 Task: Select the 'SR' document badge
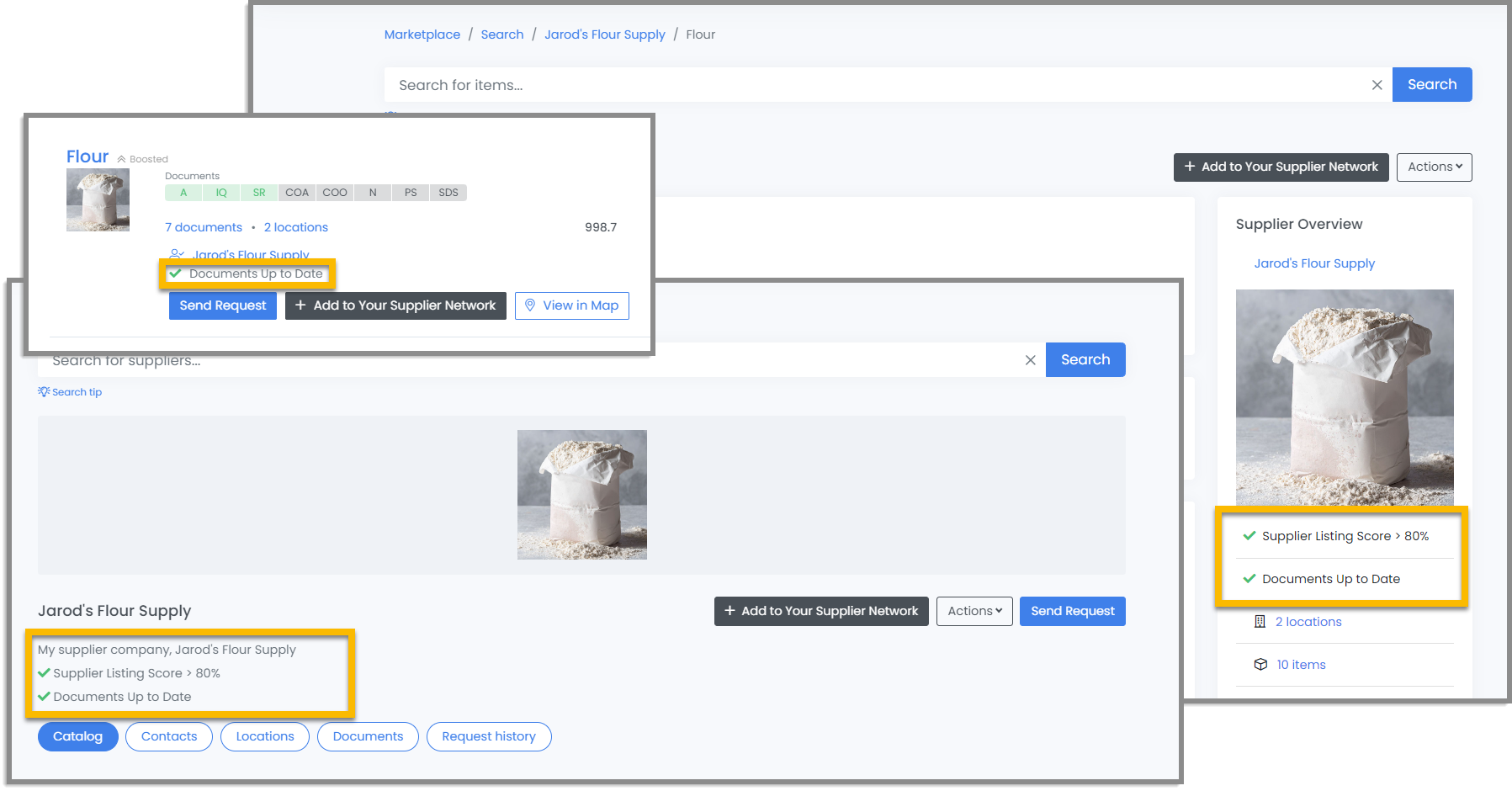pos(259,193)
